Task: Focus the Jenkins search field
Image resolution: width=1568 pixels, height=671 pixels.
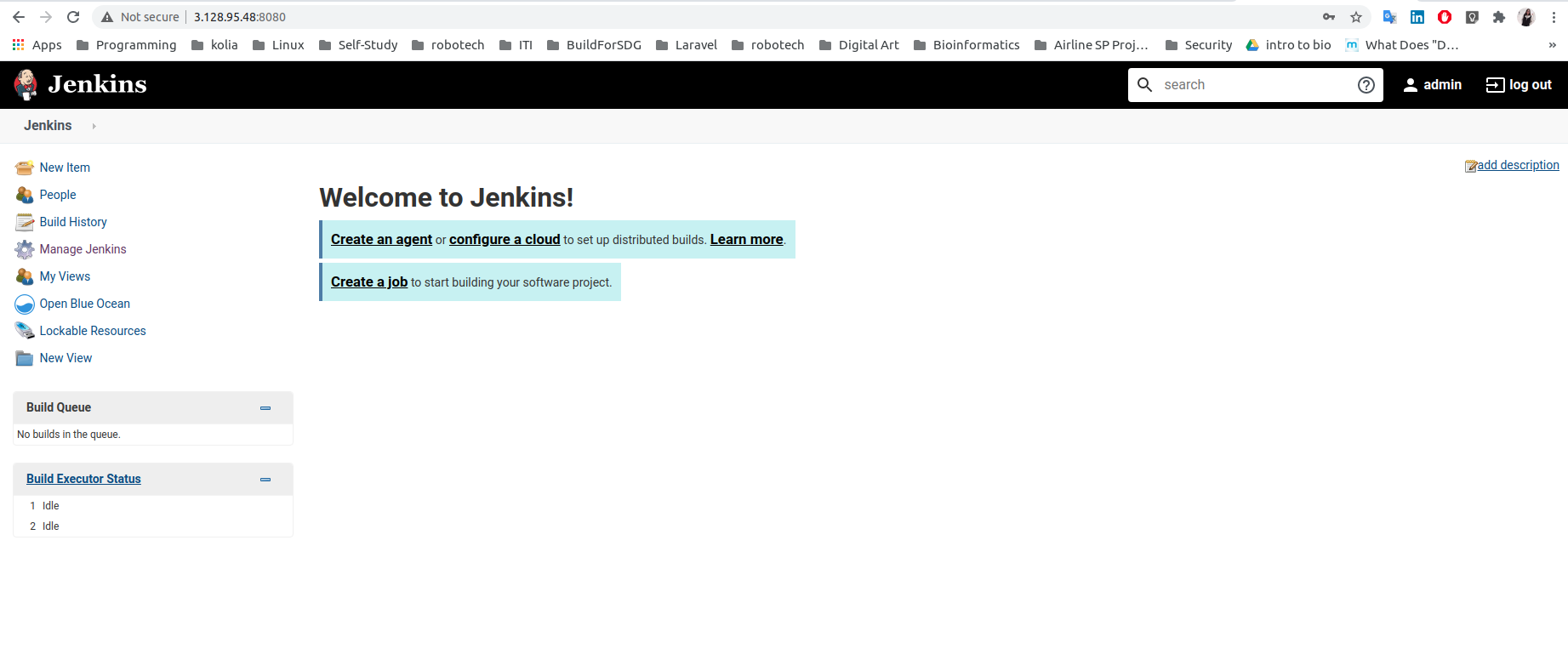Action: tap(1255, 85)
